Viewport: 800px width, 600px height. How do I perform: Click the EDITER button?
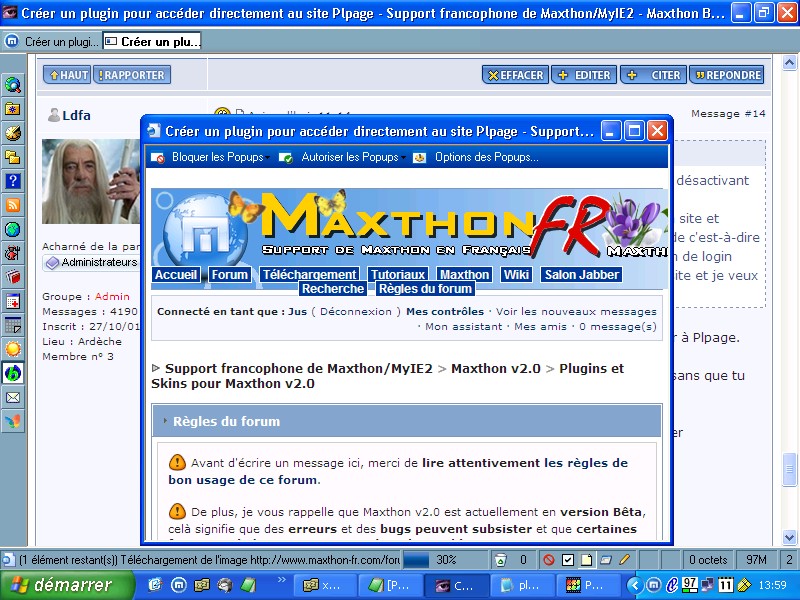584,75
